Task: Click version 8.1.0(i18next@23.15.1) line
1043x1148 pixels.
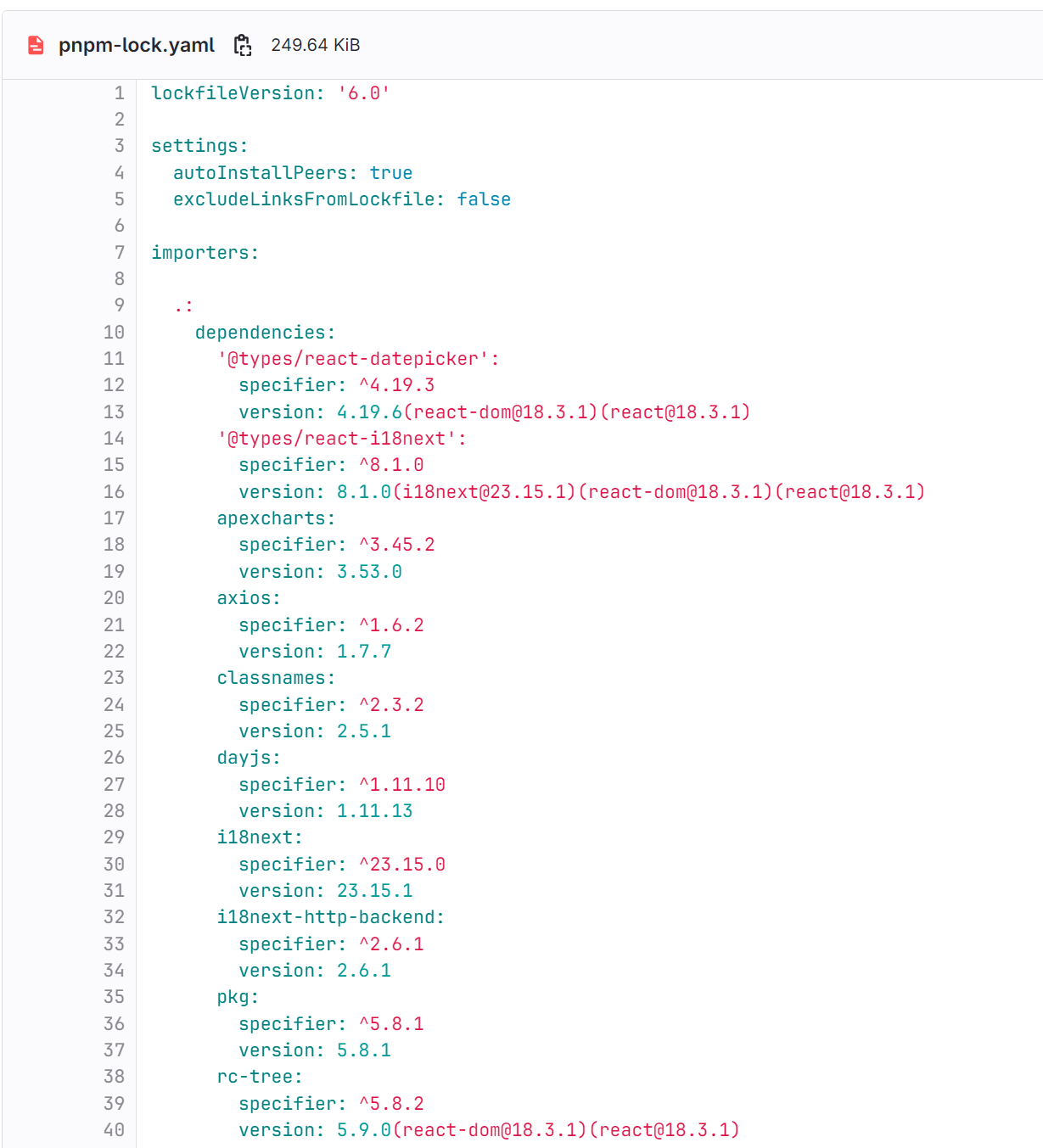Action: click(582, 491)
